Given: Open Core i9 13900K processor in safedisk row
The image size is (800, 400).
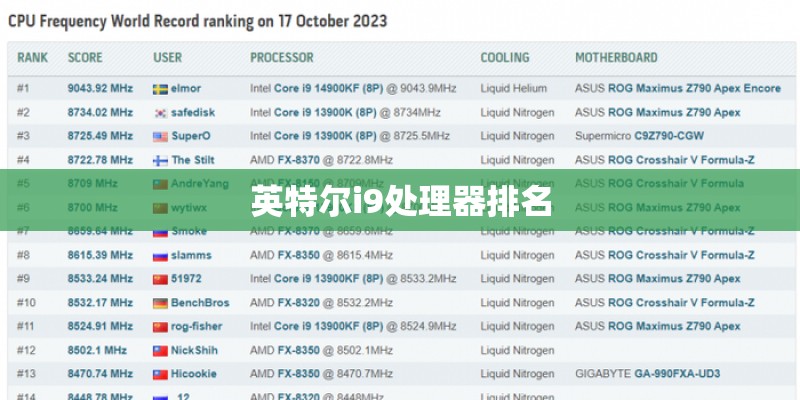Looking at the screenshot, I should [325, 112].
